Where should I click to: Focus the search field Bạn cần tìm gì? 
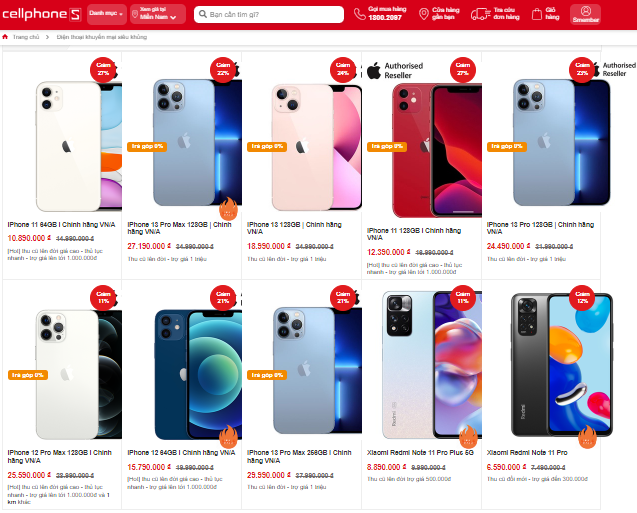pyautogui.click(x=269, y=14)
